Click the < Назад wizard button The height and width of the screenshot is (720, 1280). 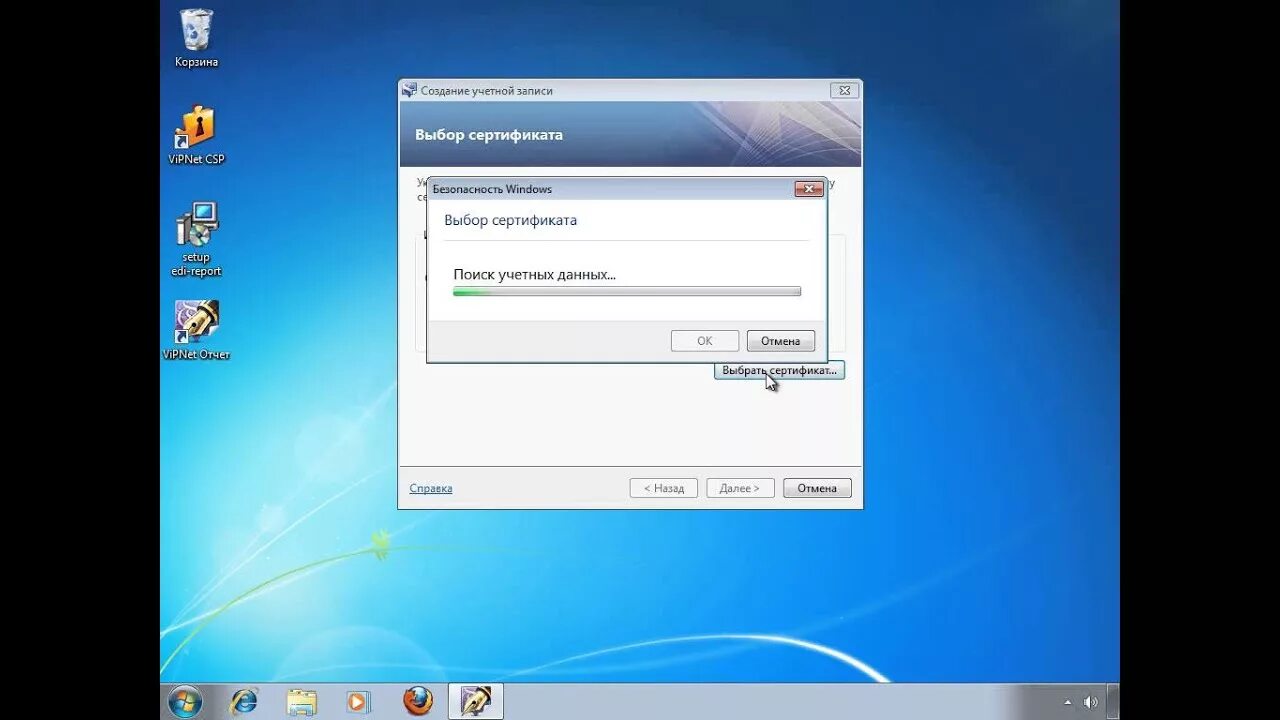pyautogui.click(x=664, y=488)
